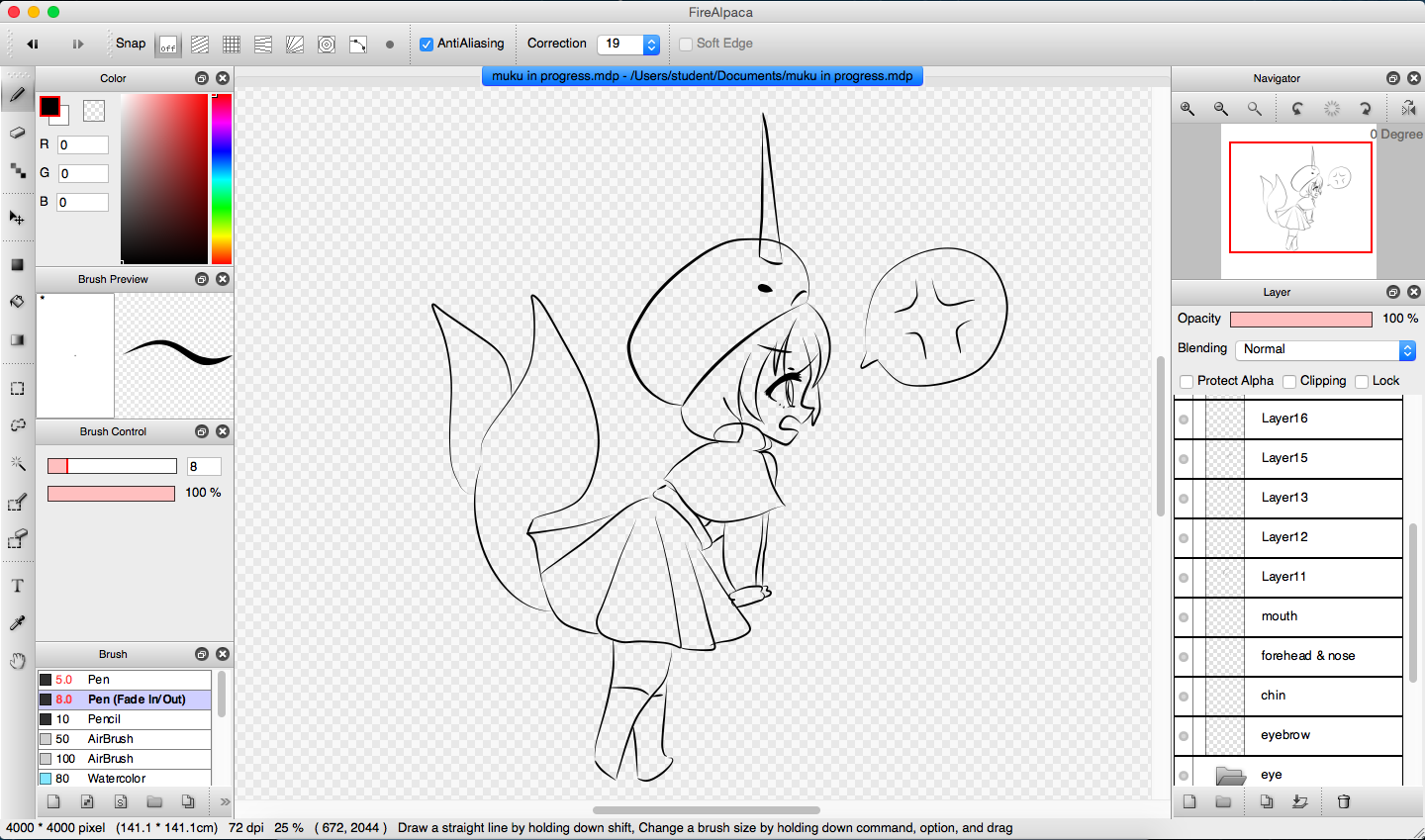Toggle visibility of Layer16
This screenshot has width=1425, height=840.
tap(1184, 420)
